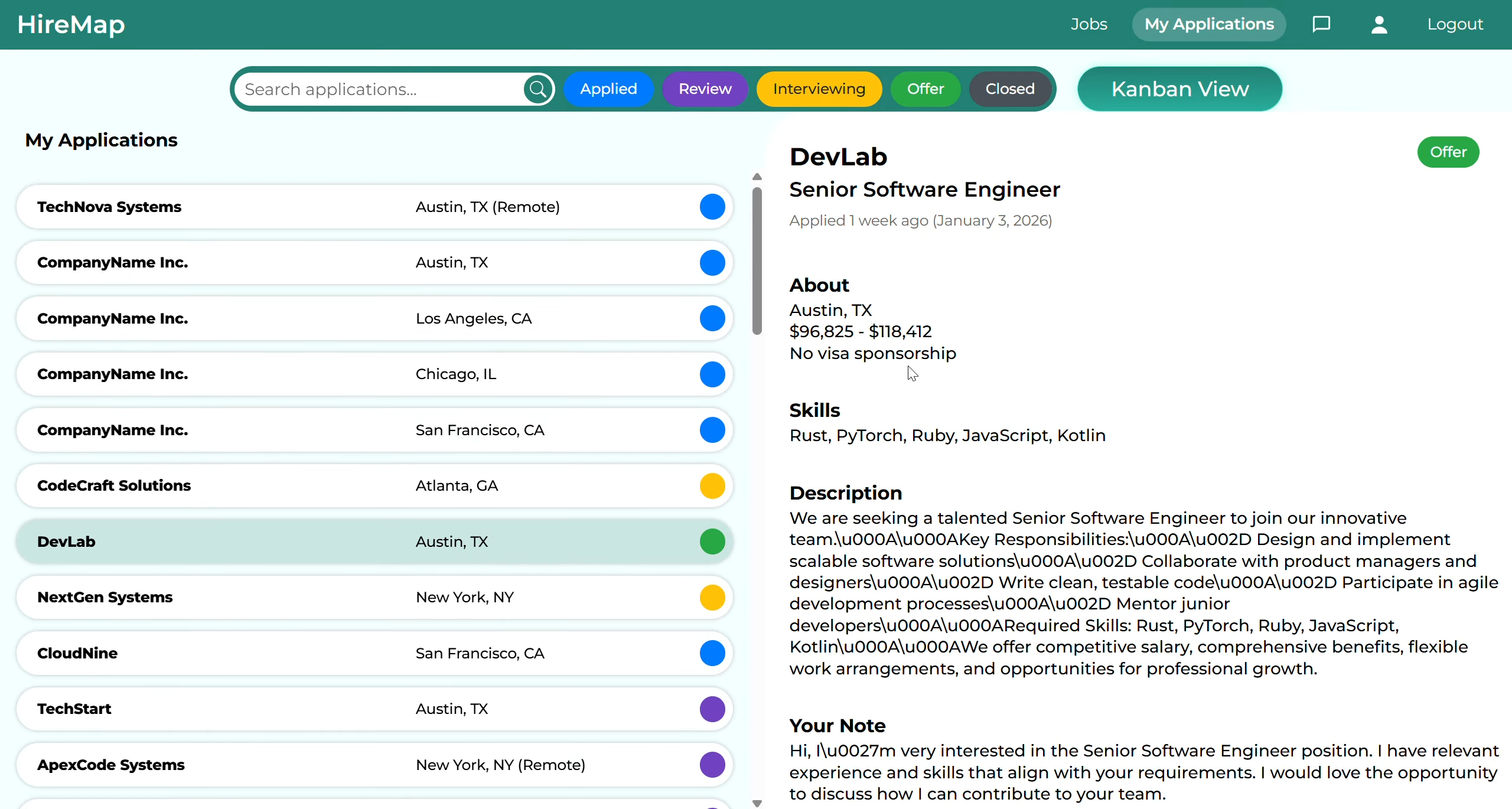The height and width of the screenshot is (809, 1512).
Task: Click the San Francisco, CA location of CompanyName Inc.
Action: 480,430
